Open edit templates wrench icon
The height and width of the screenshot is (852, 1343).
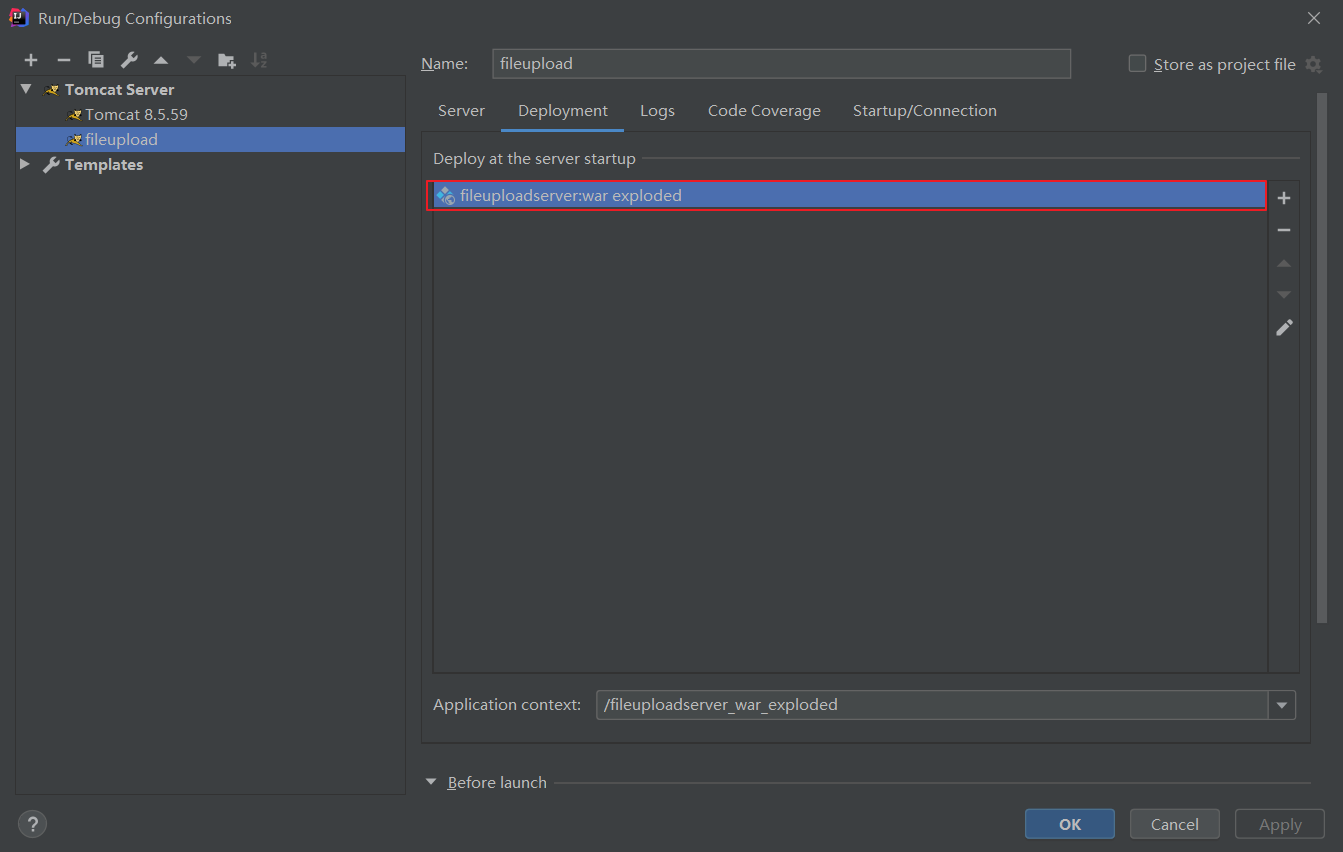coord(129,60)
